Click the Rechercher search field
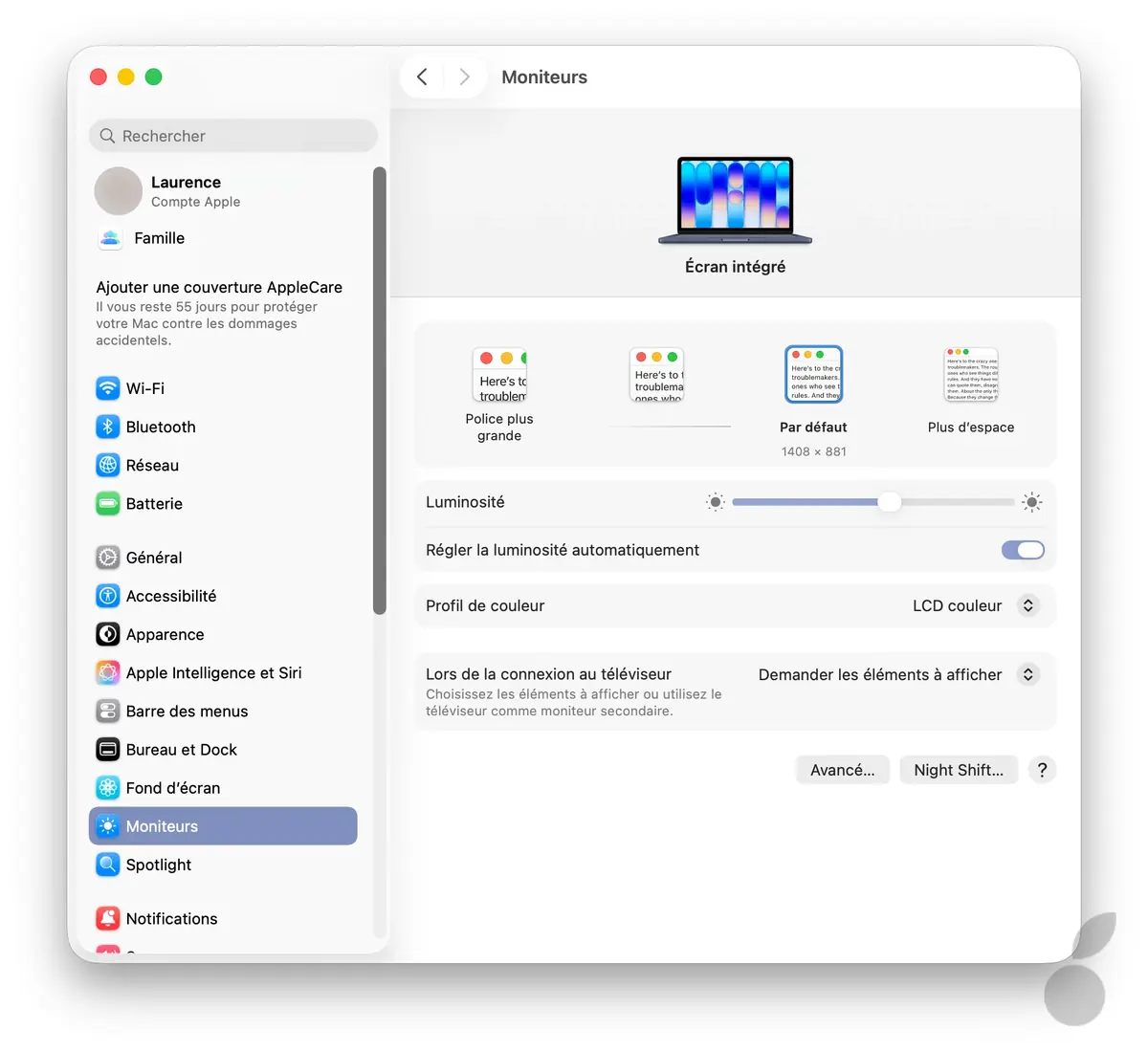 click(233, 136)
